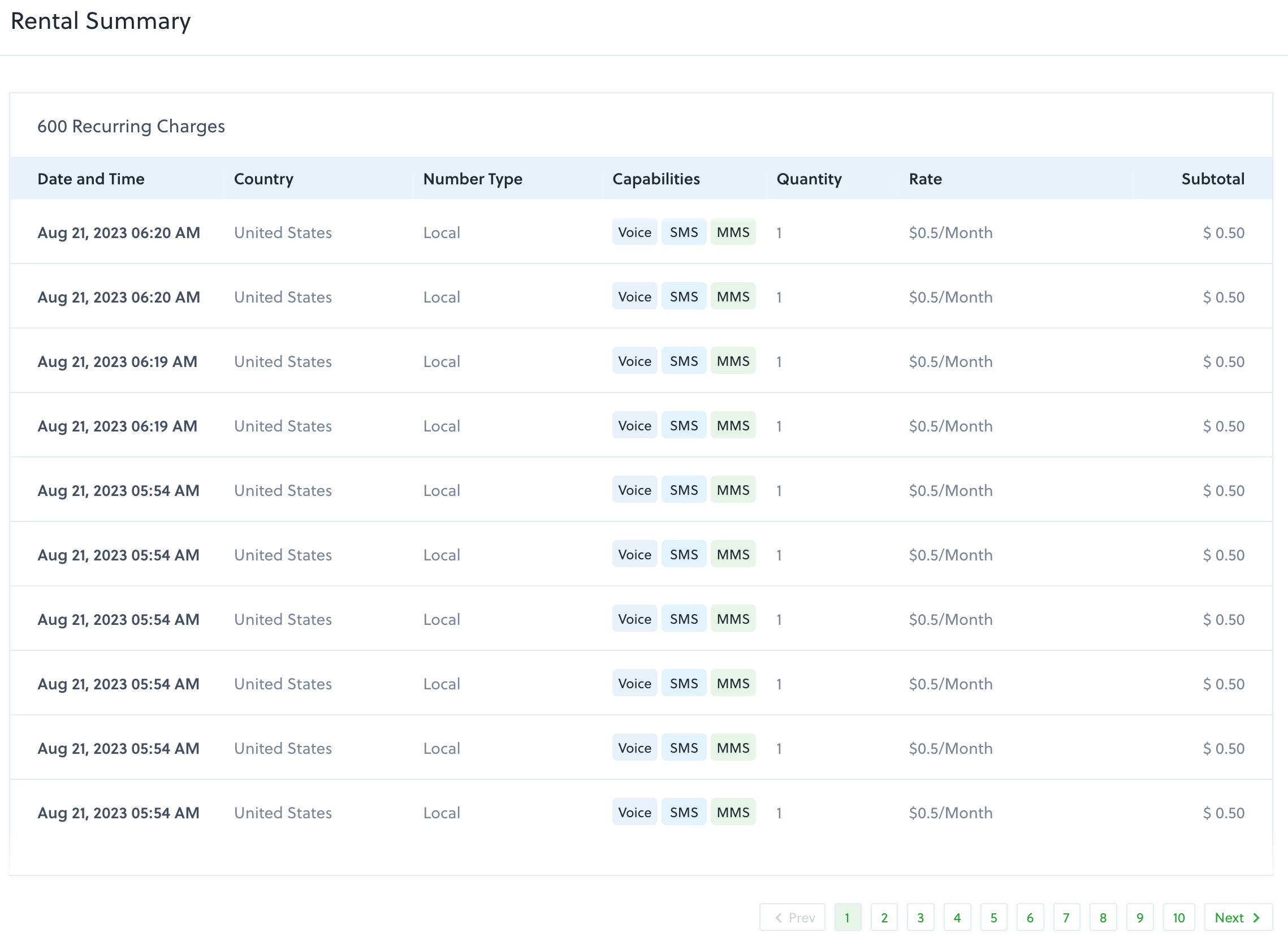The image size is (1288, 941).
Task: Click the Next chevron arrow icon
Action: pos(1257,917)
